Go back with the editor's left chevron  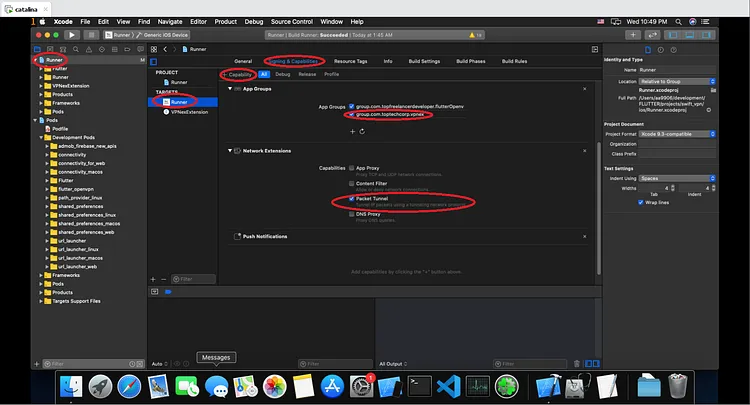point(165,49)
